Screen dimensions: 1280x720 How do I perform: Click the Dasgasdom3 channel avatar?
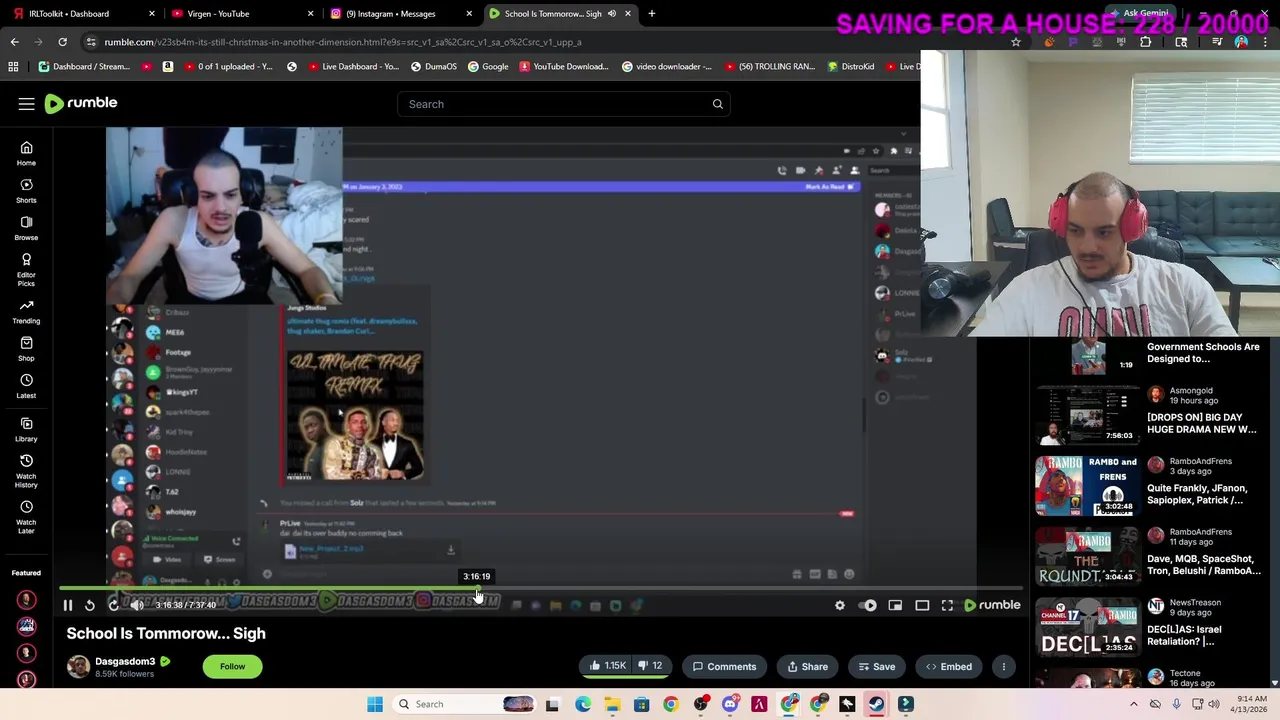click(78, 666)
